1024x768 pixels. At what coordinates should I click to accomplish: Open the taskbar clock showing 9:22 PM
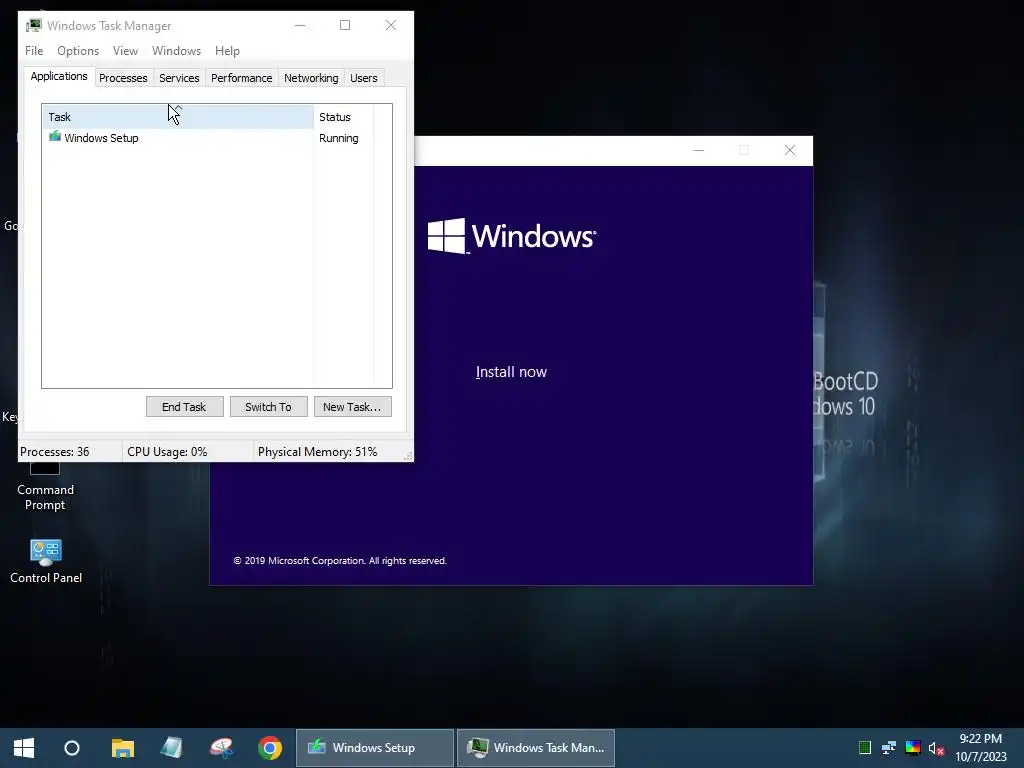point(980,748)
